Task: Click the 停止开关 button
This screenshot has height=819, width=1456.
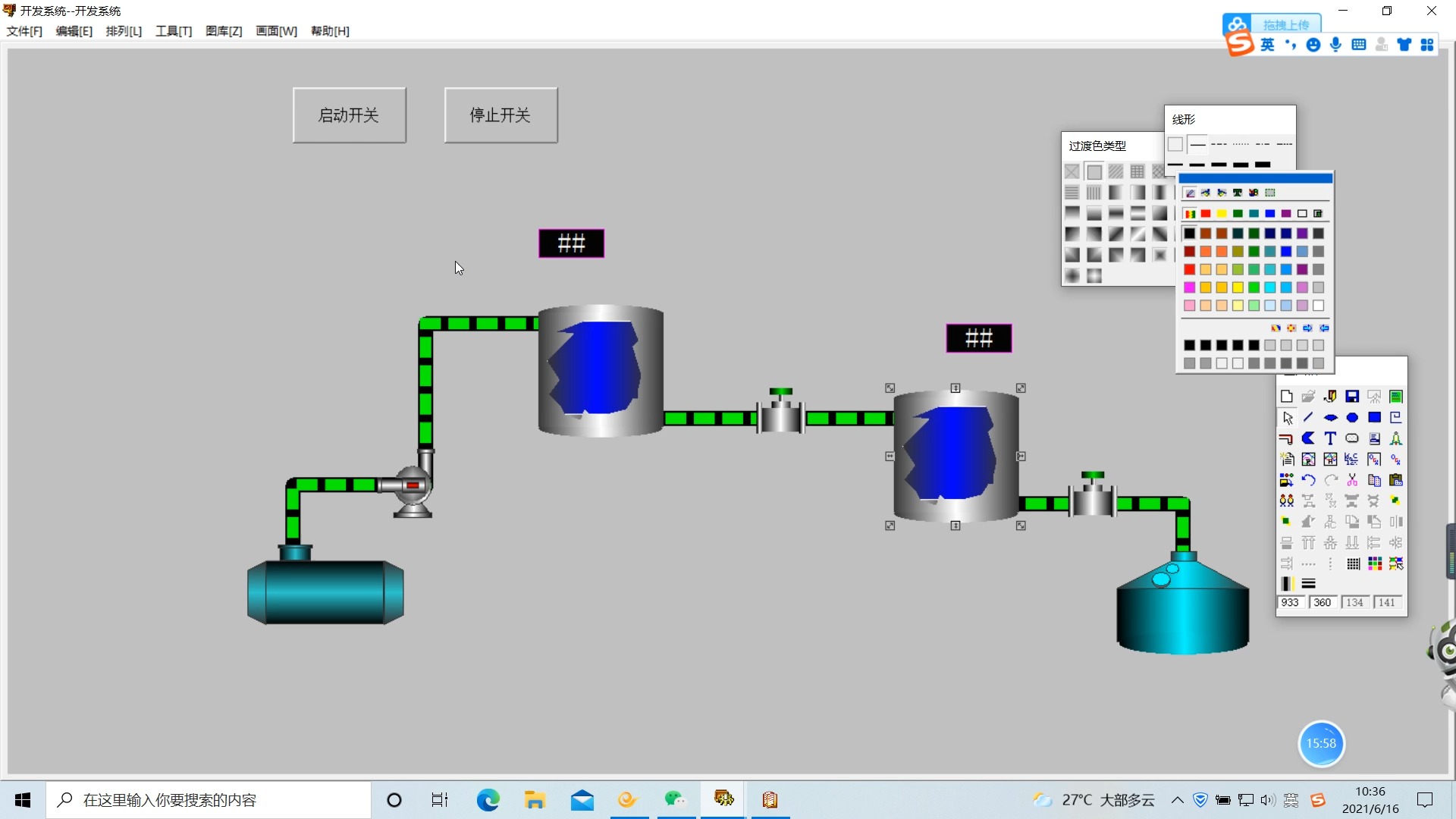Action: [500, 115]
